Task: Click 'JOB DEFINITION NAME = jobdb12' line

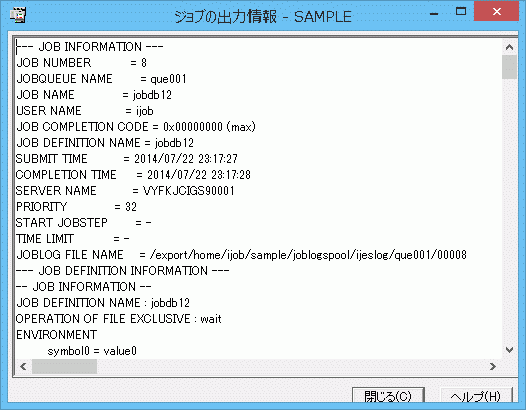Action: (105, 143)
